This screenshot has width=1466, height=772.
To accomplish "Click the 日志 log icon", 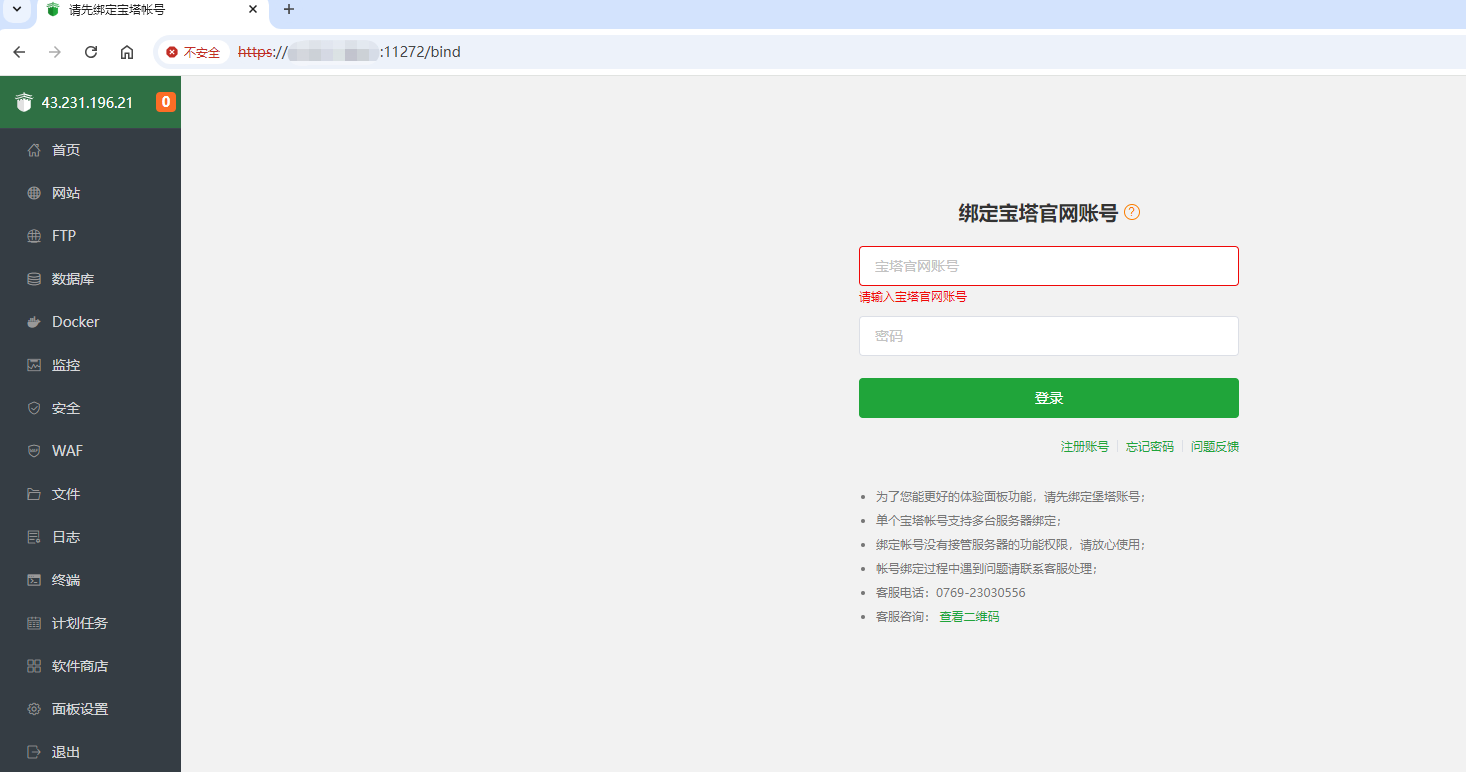I will tap(34, 537).
